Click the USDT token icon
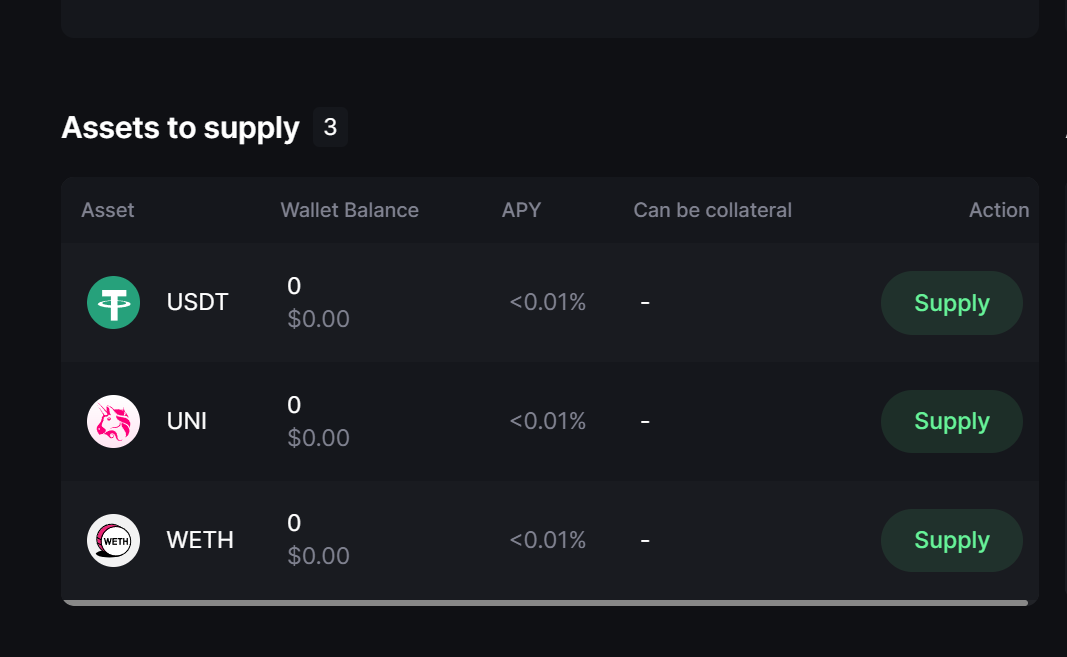This screenshot has height=657, width=1067. [113, 302]
